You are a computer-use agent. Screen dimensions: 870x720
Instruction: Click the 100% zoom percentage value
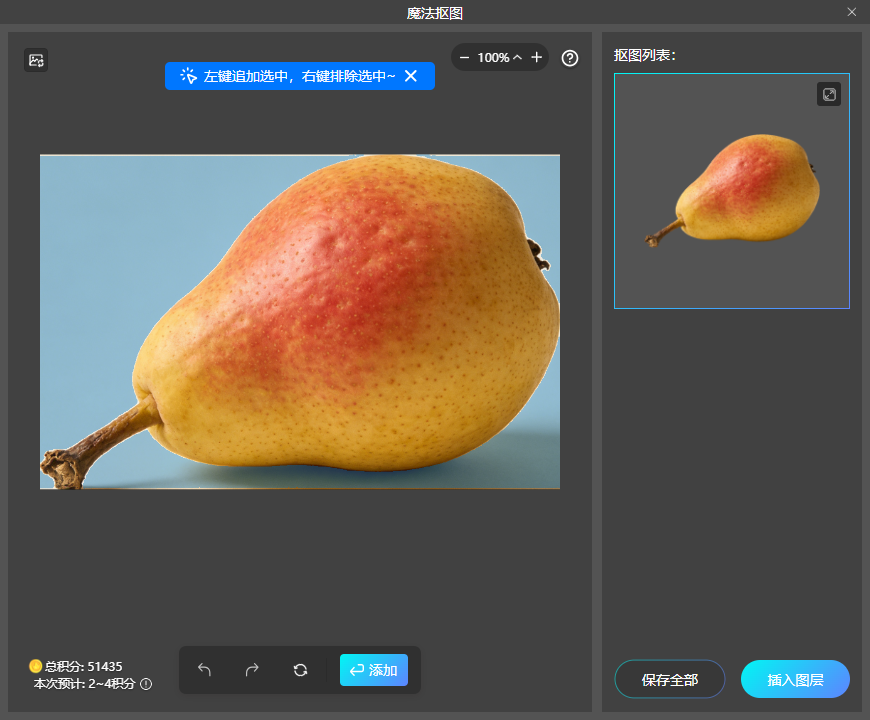pos(493,58)
